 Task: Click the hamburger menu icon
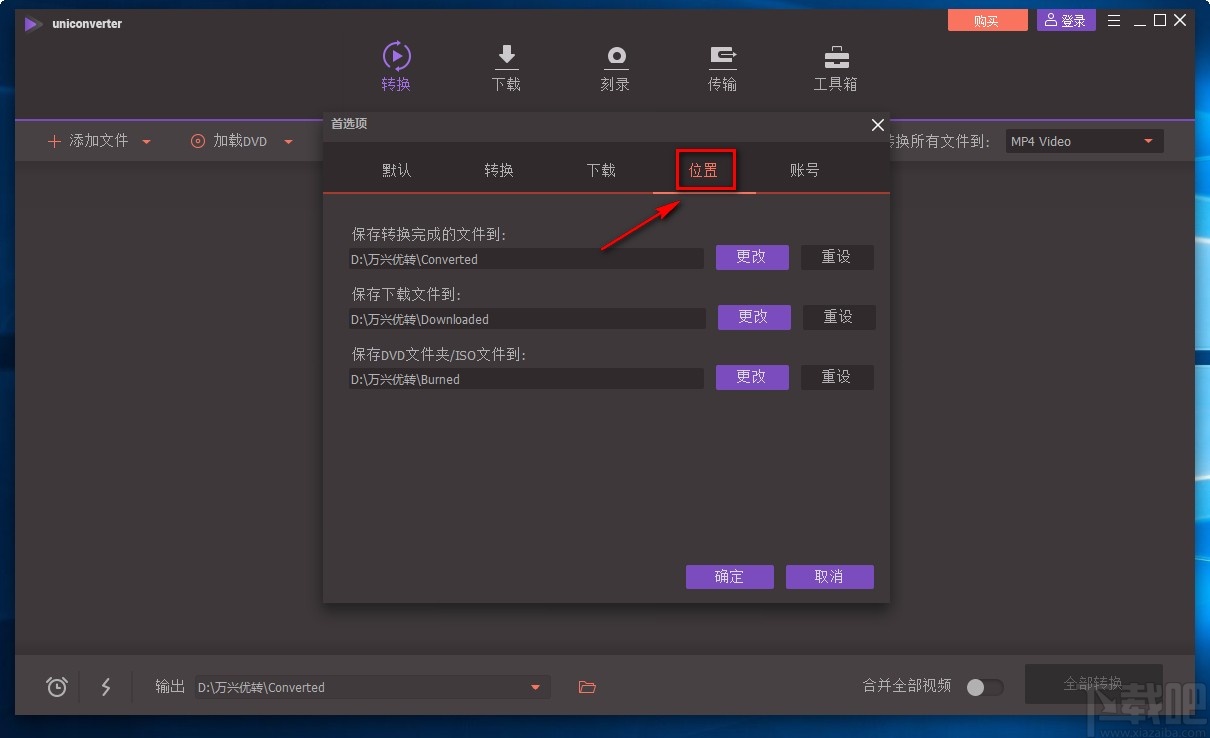click(x=1113, y=19)
